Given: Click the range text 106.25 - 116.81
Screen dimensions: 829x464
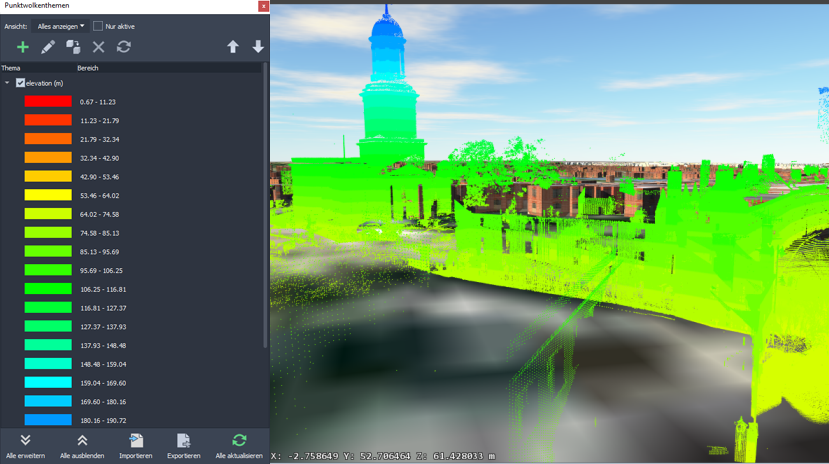Looking at the screenshot, I should (x=103, y=290).
